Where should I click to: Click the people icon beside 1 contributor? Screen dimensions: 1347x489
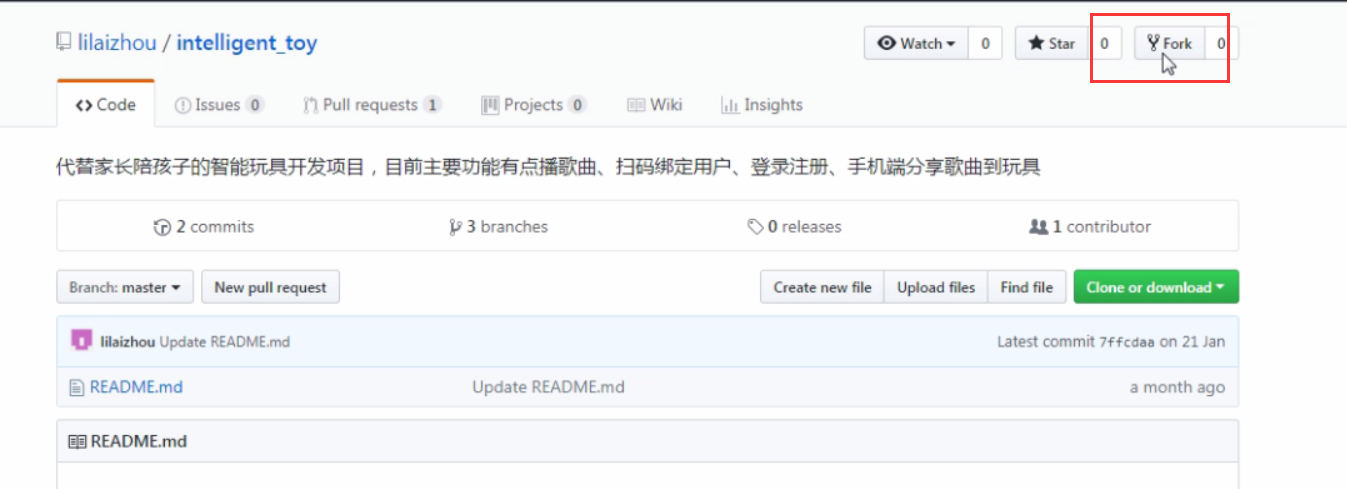(x=1038, y=227)
